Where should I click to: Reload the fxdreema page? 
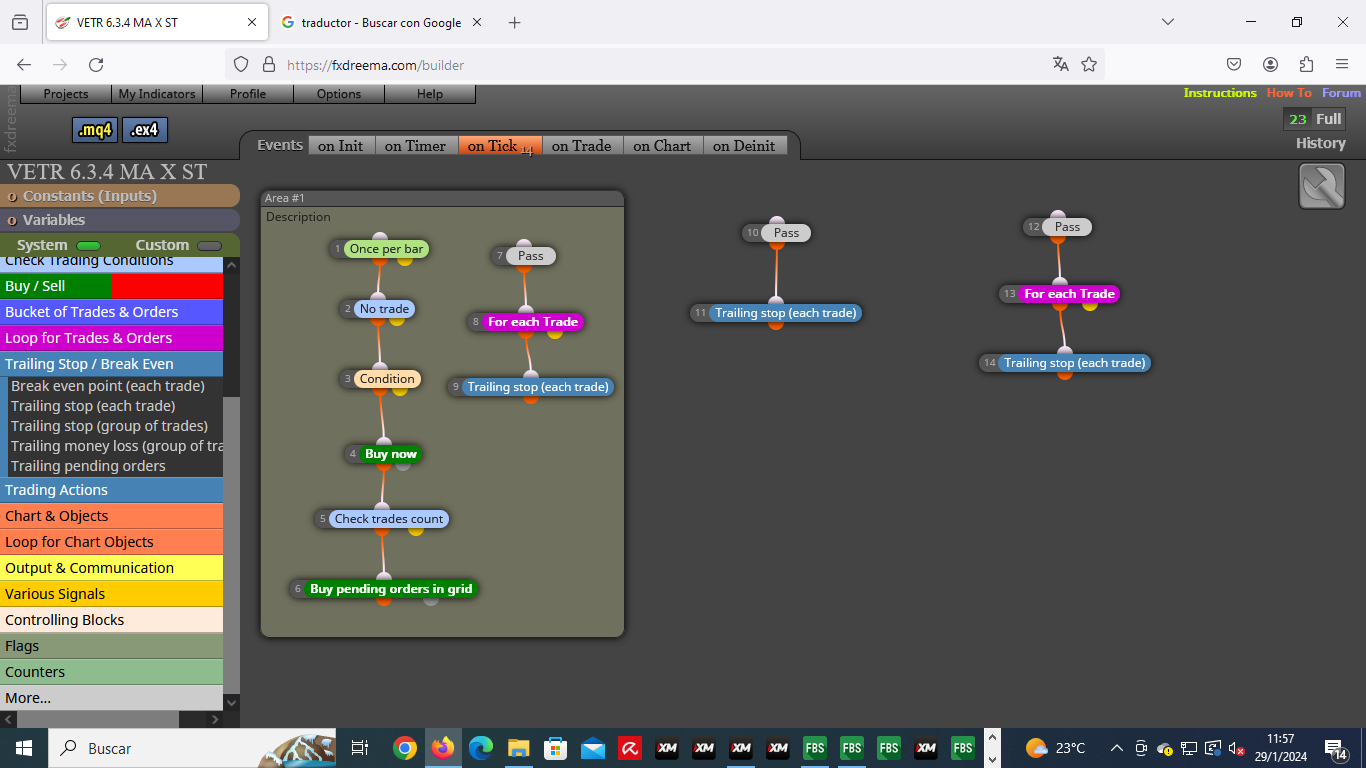click(96, 64)
